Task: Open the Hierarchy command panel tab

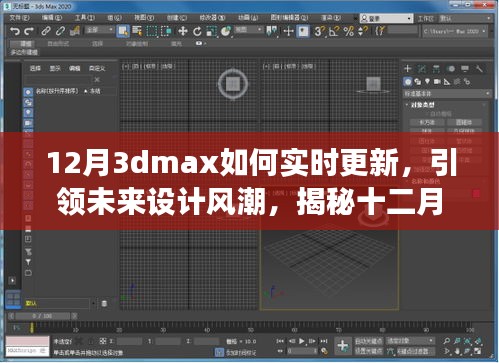Action: click(x=436, y=69)
